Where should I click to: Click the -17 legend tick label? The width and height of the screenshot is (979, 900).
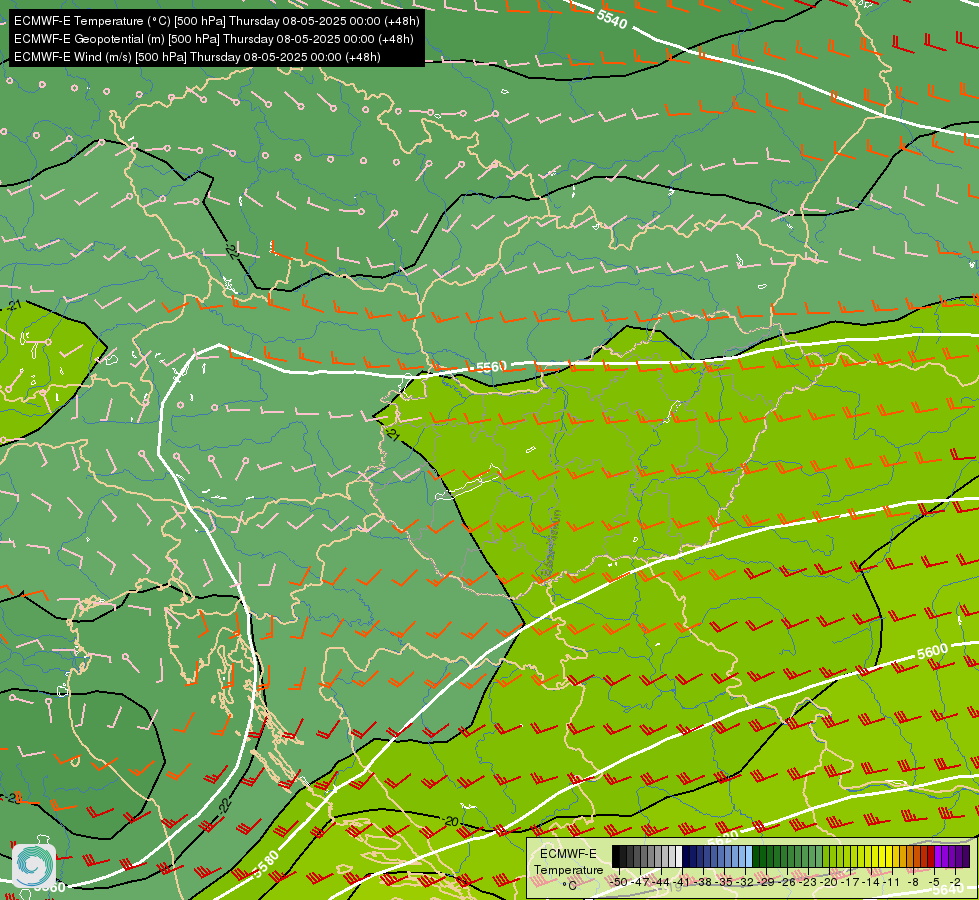click(x=850, y=882)
